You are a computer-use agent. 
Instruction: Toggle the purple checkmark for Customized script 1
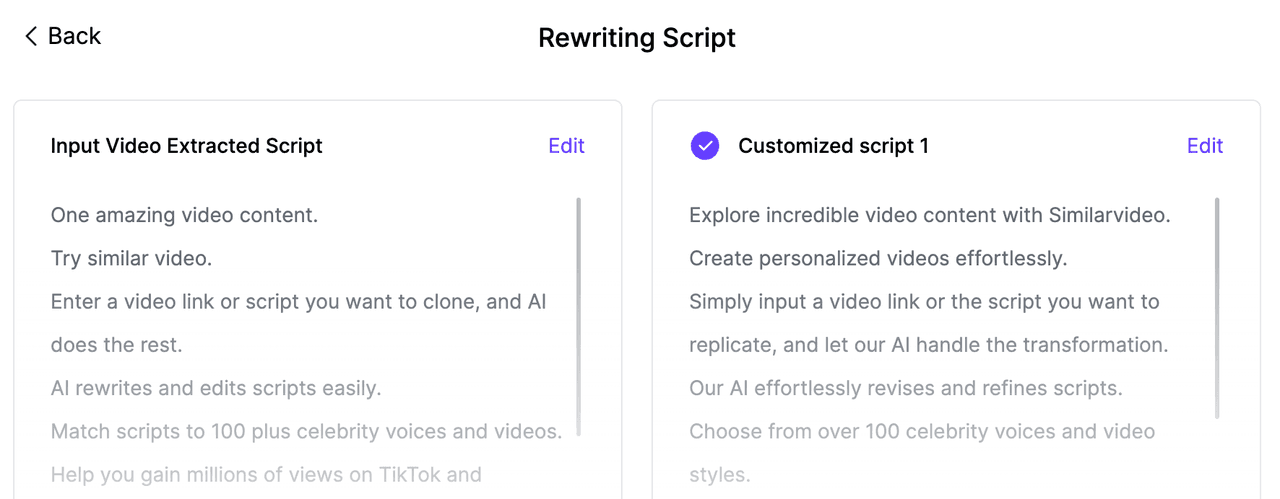(x=705, y=146)
